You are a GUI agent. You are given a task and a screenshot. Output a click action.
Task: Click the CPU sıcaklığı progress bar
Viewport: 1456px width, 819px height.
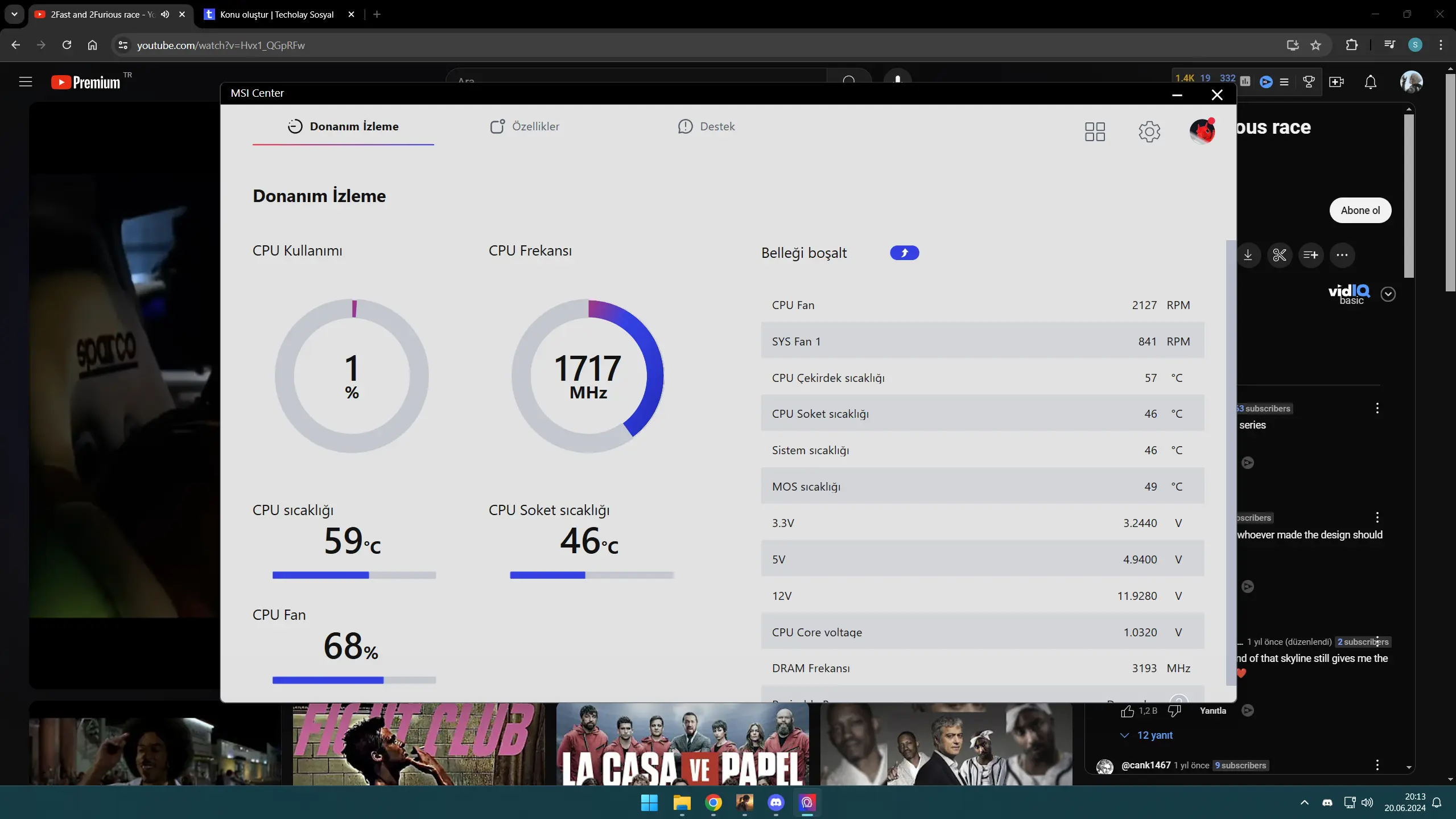click(354, 575)
